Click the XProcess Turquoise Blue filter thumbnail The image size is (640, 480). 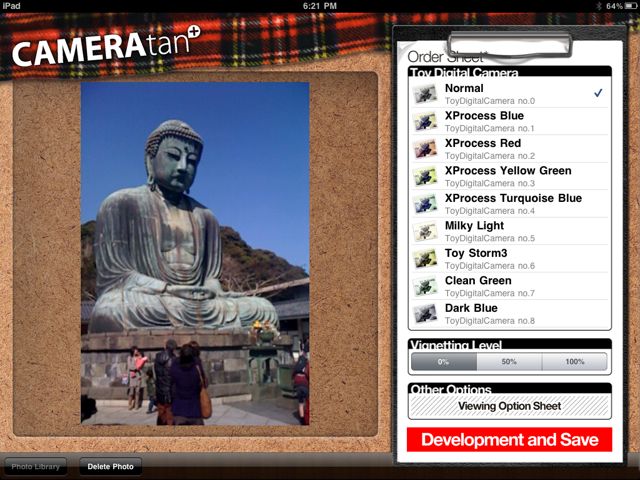click(425, 204)
